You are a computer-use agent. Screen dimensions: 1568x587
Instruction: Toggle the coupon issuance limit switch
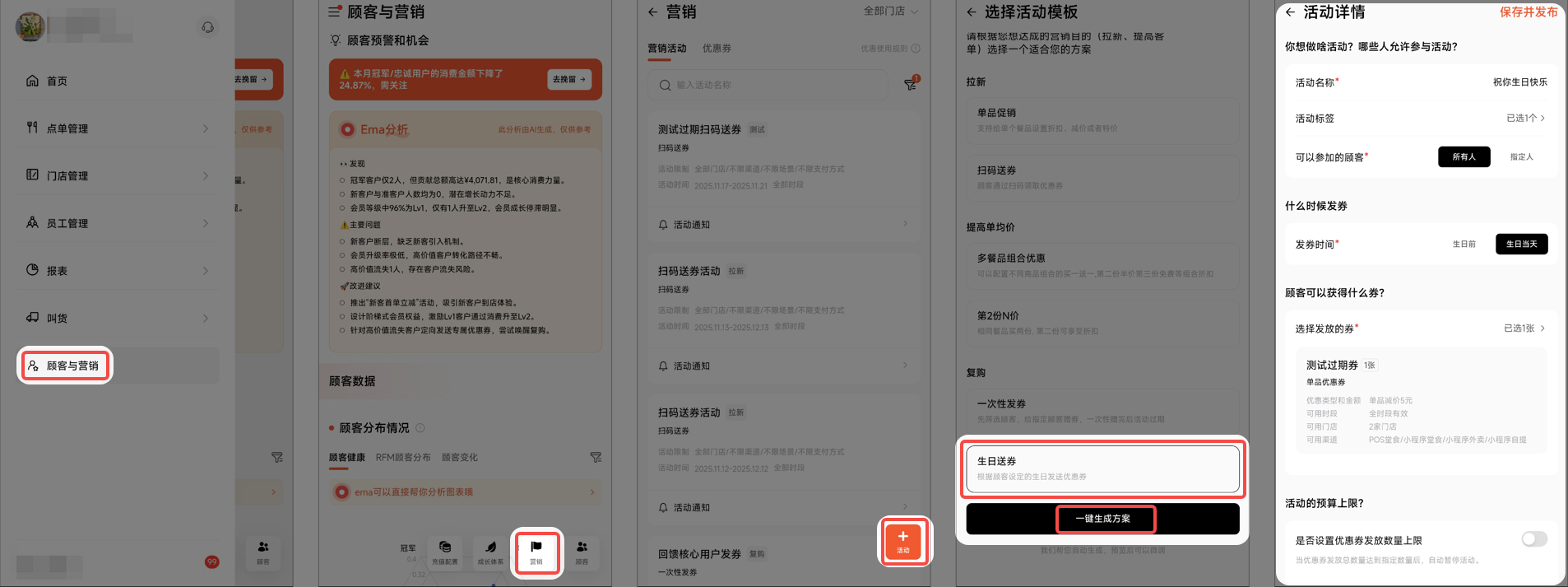(1533, 539)
